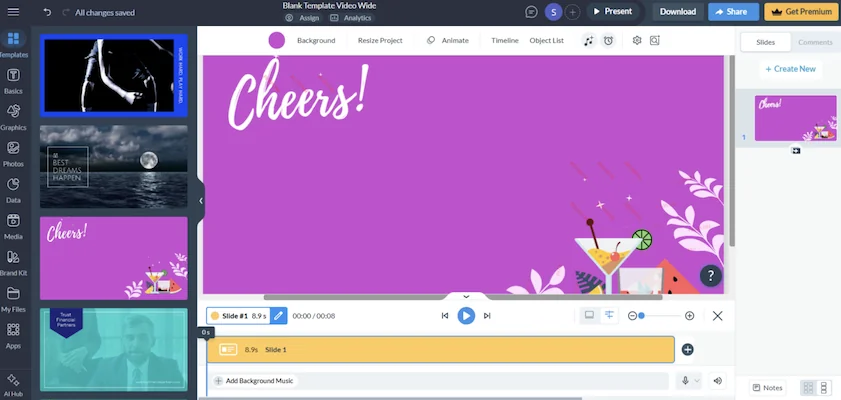Mute the timeline speaker volume
The height and width of the screenshot is (400, 841).
pos(717,381)
